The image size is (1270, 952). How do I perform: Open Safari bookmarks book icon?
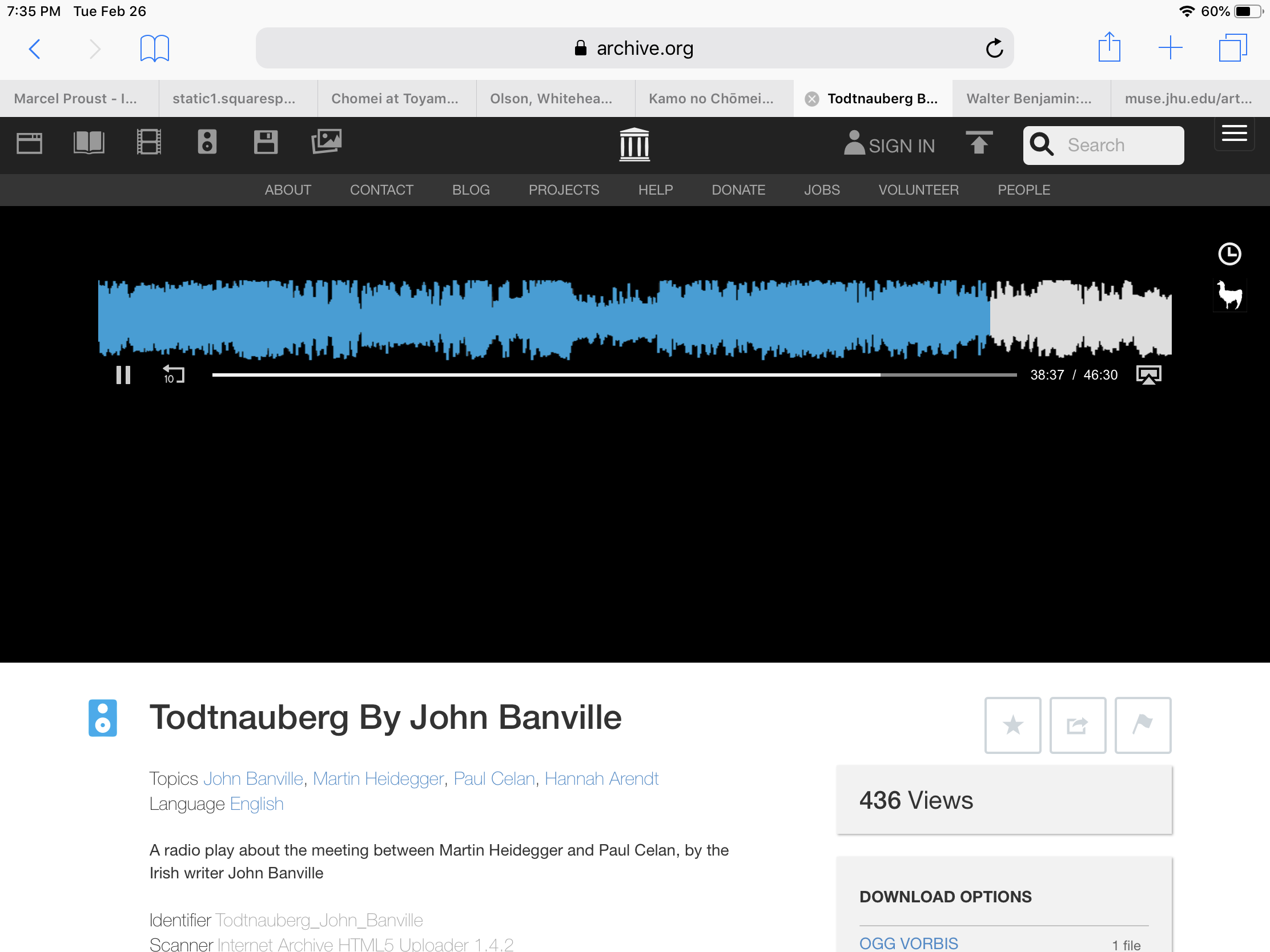click(x=154, y=48)
